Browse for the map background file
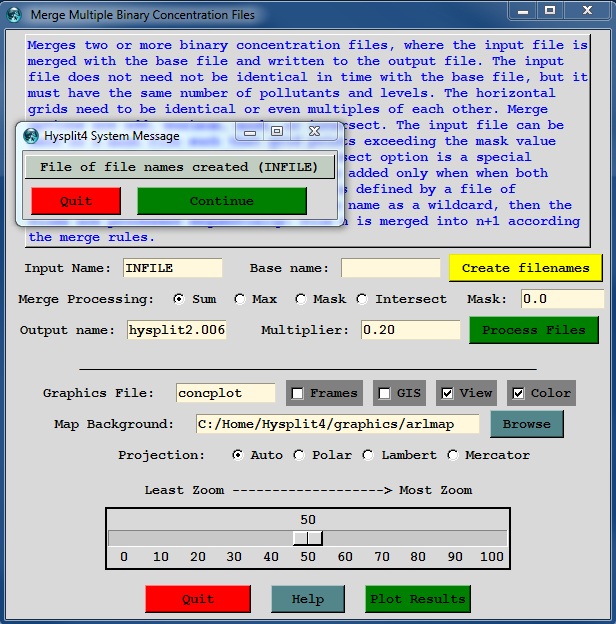 point(526,424)
